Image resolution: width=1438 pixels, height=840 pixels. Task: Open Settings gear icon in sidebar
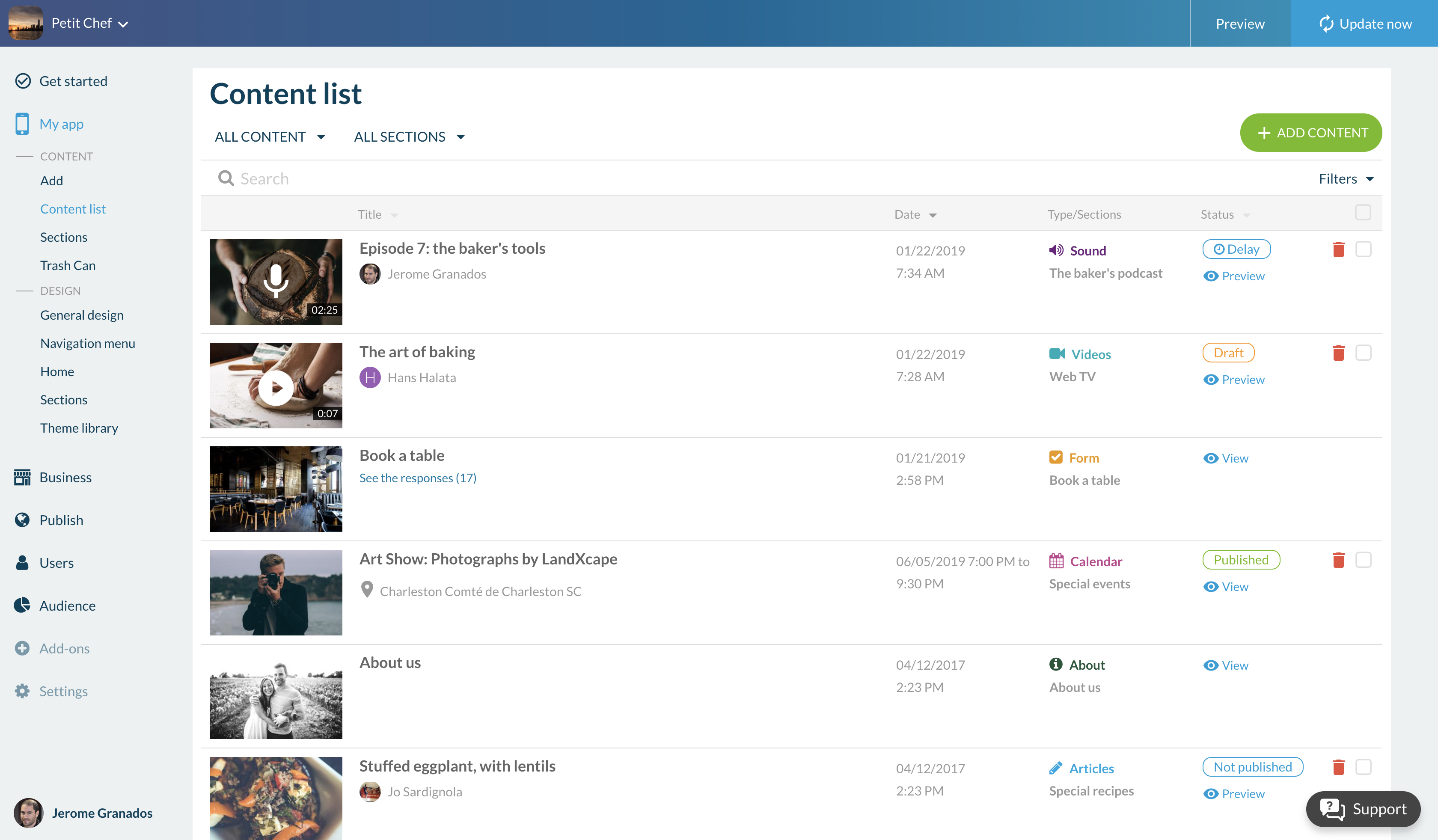click(x=22, y=691)
